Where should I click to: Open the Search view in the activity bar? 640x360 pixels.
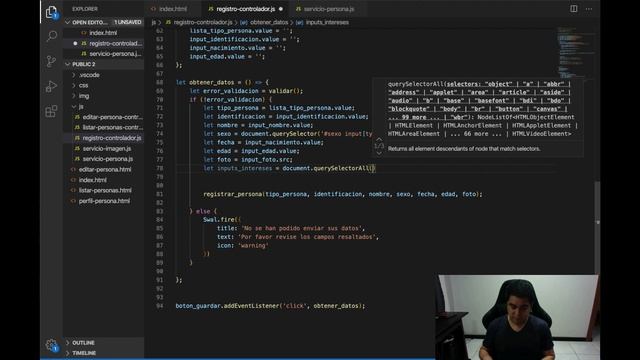(x=51, y=36)
